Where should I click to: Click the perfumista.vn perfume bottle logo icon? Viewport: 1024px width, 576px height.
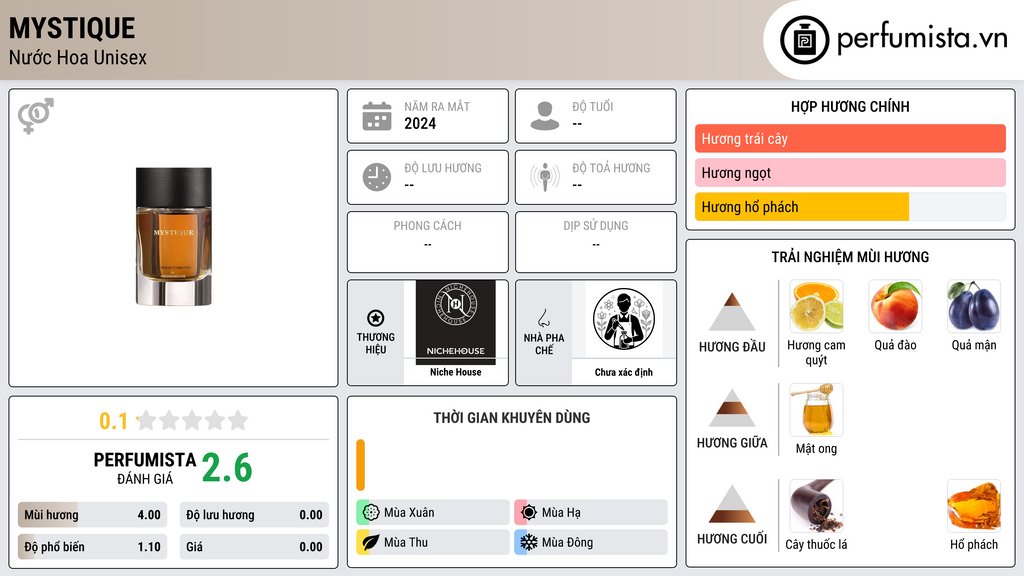804,40
